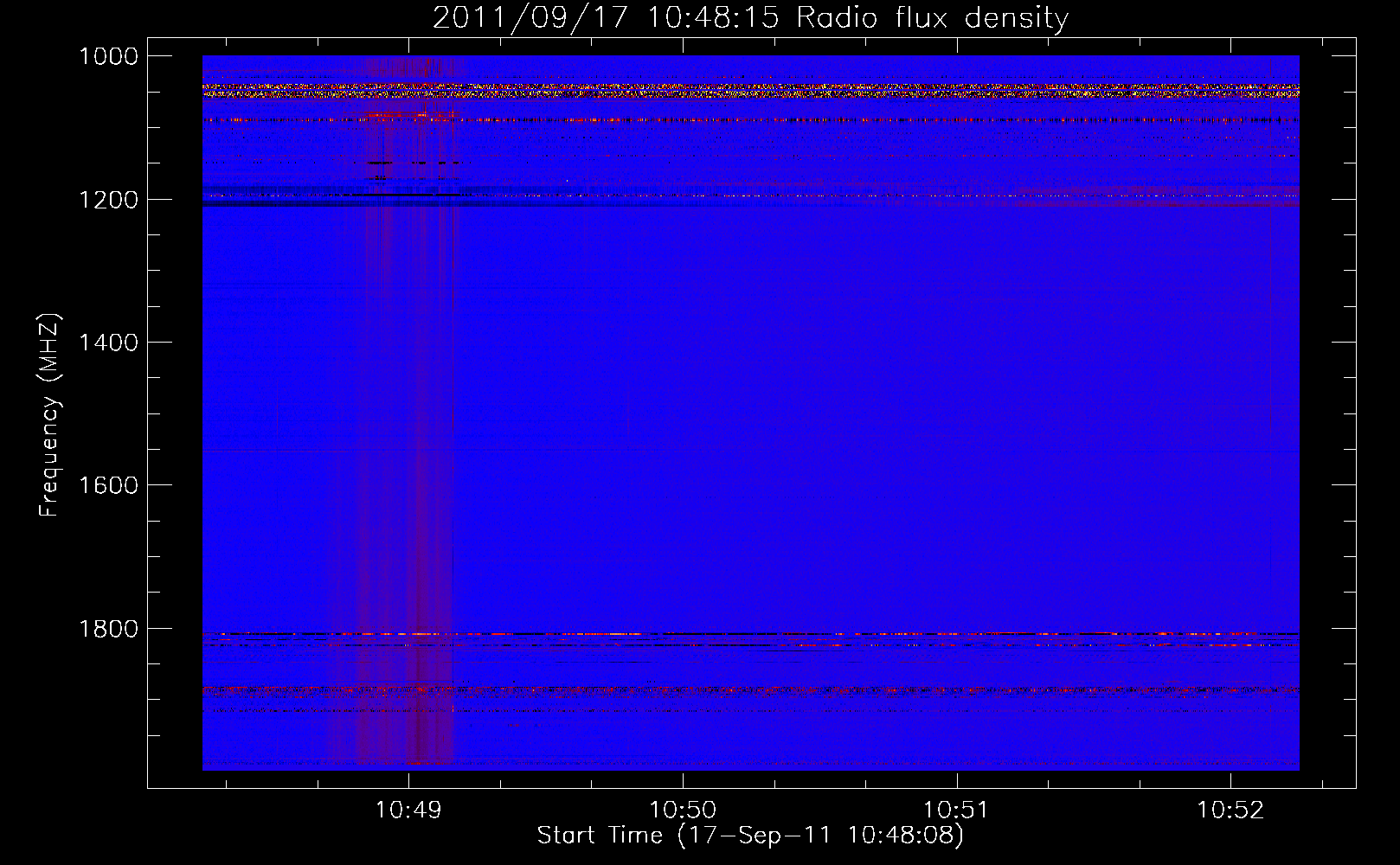The image size is (1400, 865).
Task: Click the 1400 frequency tick label
Action: (x=108, y=343)
